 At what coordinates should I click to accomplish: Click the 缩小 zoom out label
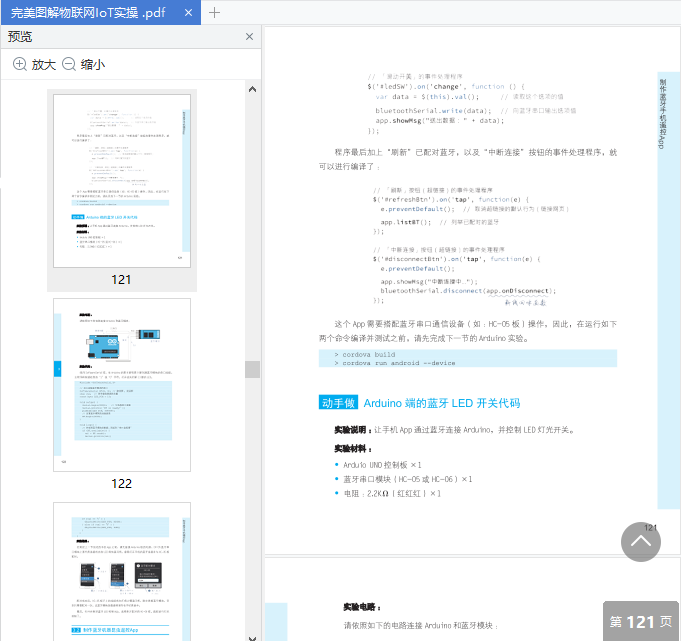point(93,65)
